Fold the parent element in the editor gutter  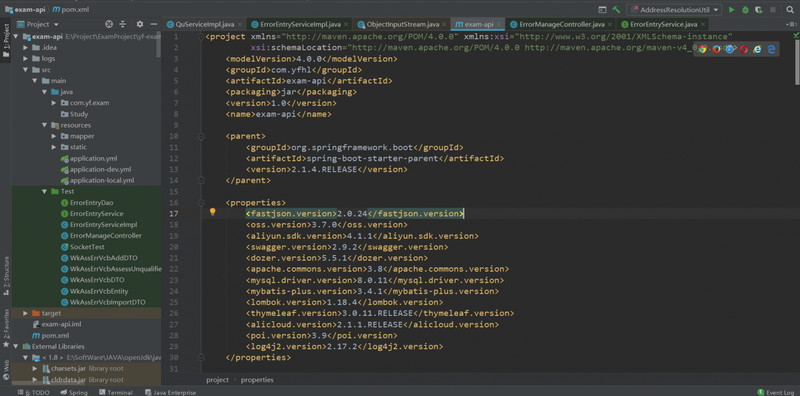click(201, 136)
